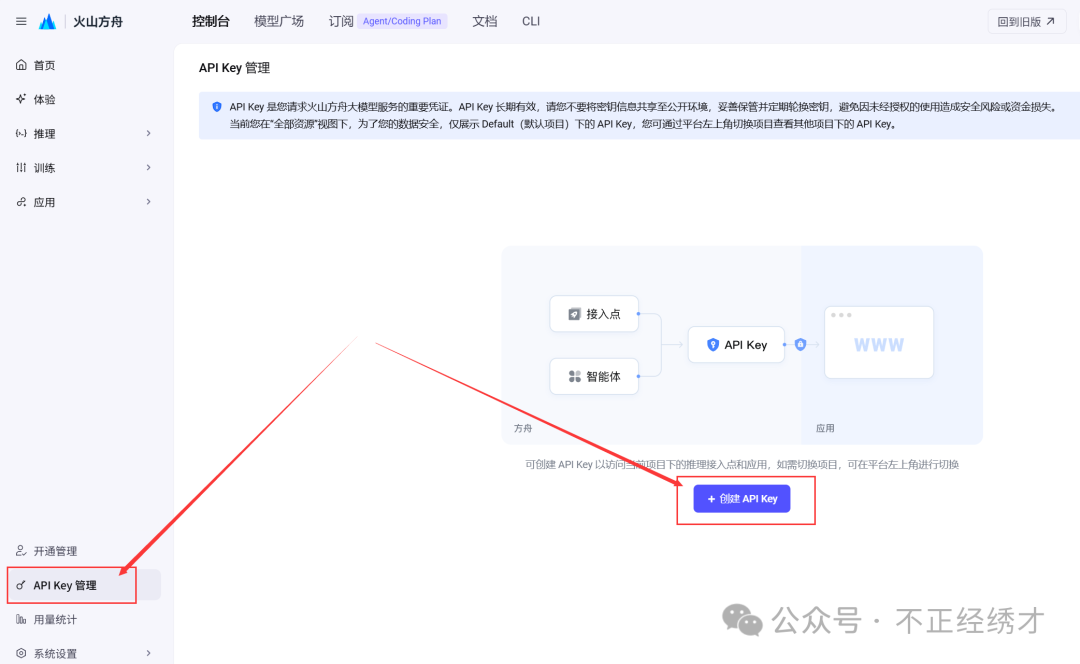Click the 推理 sidebar icon
This screenshot has width=1080, height=664.
[21, 134]
